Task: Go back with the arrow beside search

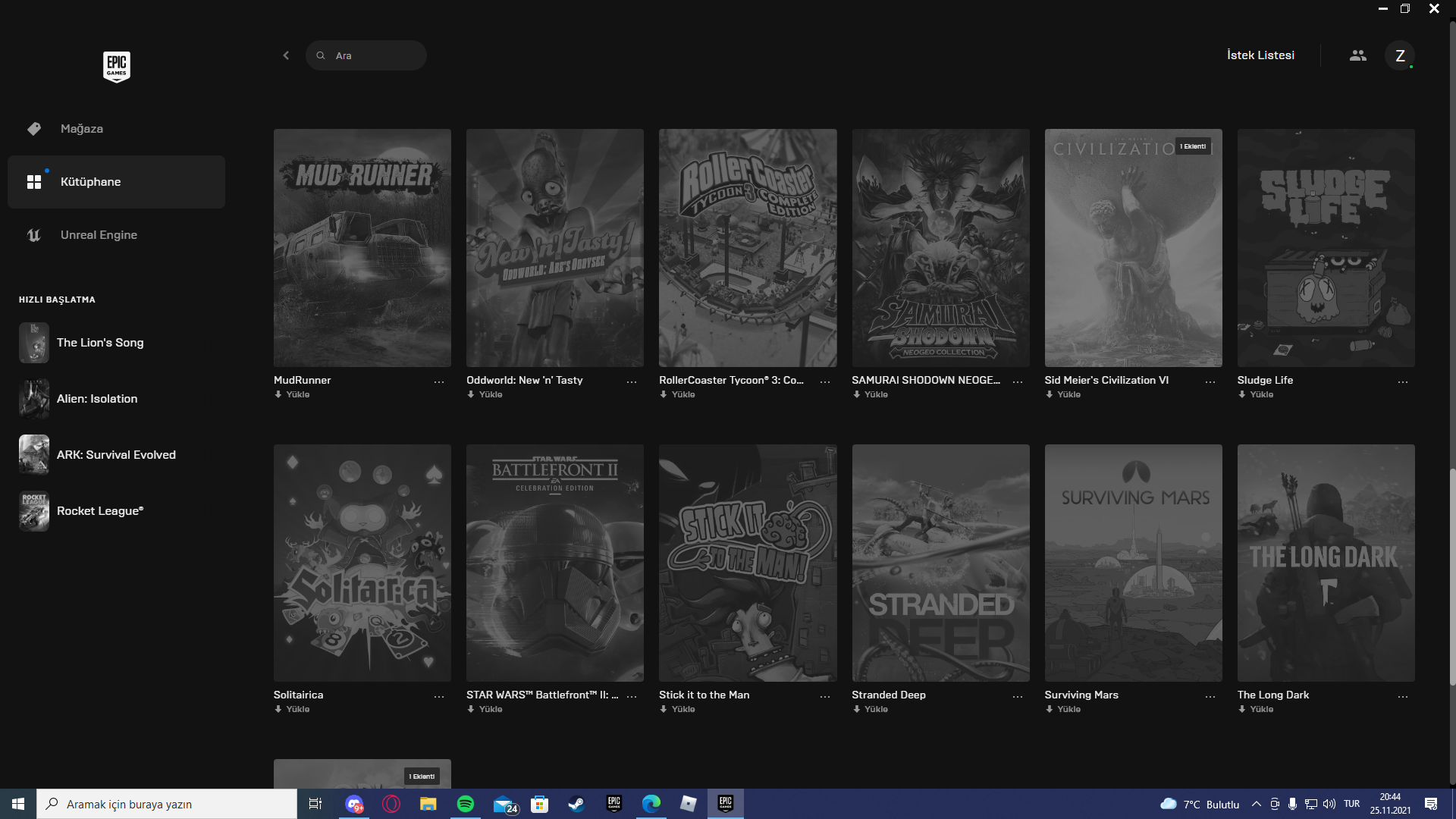Action: click(286, 55)
